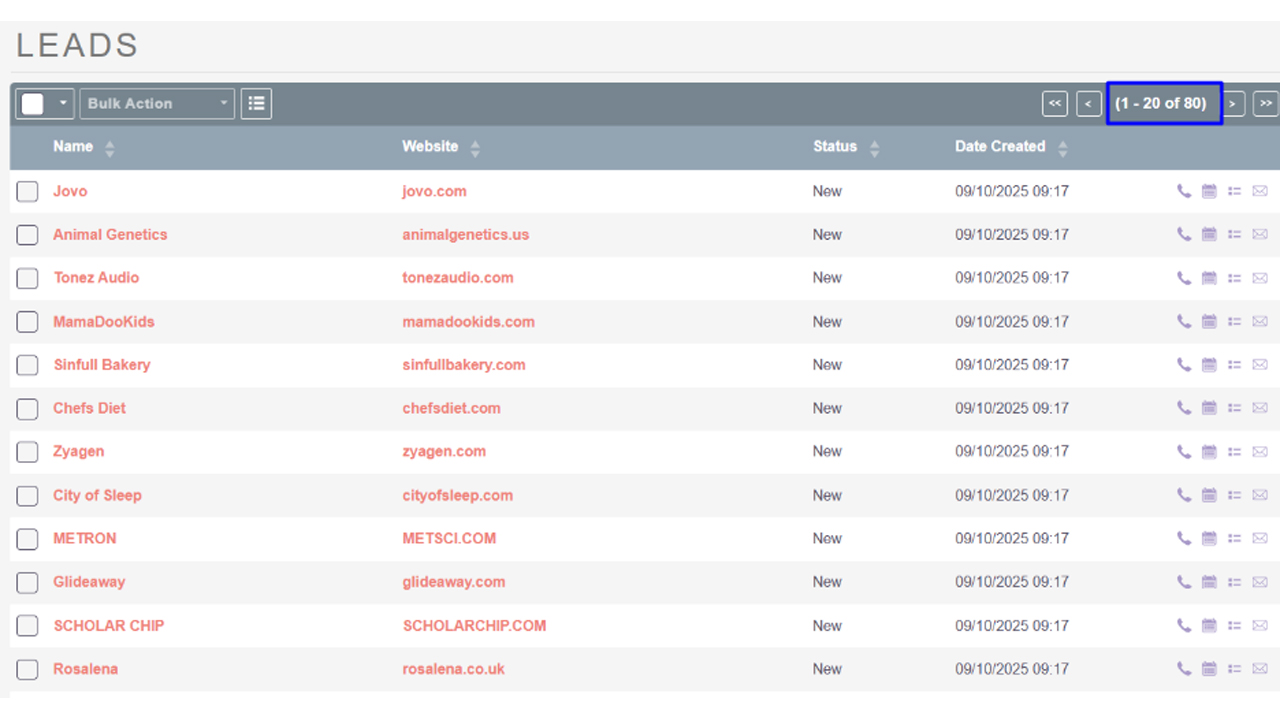Viewport: 1280px width, 720px height.
Task: Open the Animal Genetics lead
Action: click(x=110, y=234)
